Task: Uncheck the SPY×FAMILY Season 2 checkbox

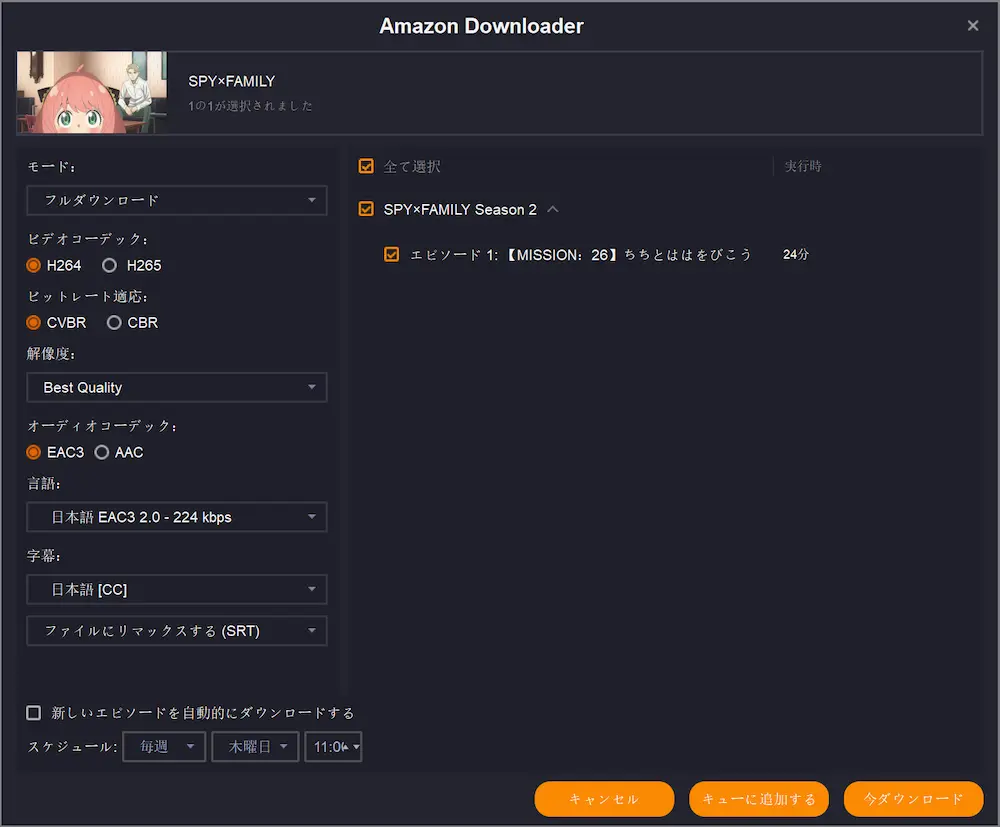Action: tap(366, 209)
